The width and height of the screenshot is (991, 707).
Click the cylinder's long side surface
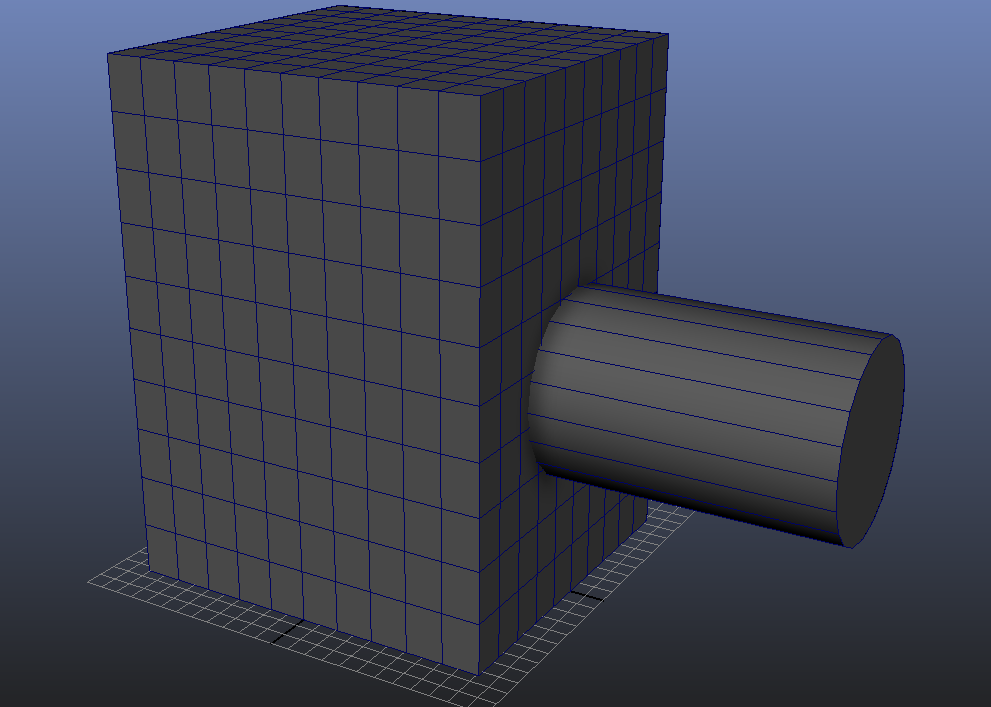(x=700, y=400)
